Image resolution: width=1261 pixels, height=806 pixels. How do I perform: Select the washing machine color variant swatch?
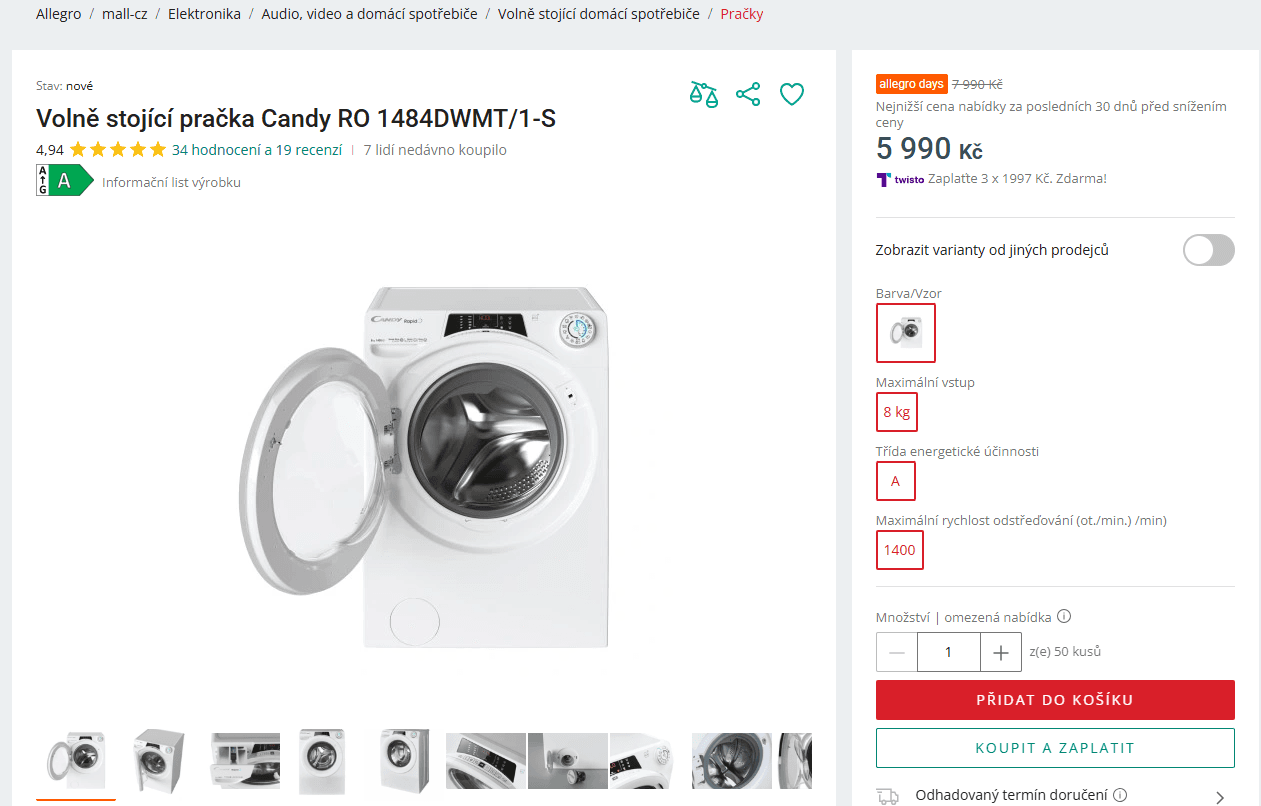click(906, 333)
